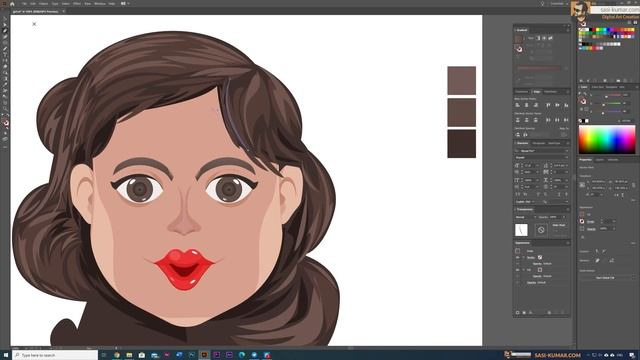Select the Pen tool

(5, 31)
